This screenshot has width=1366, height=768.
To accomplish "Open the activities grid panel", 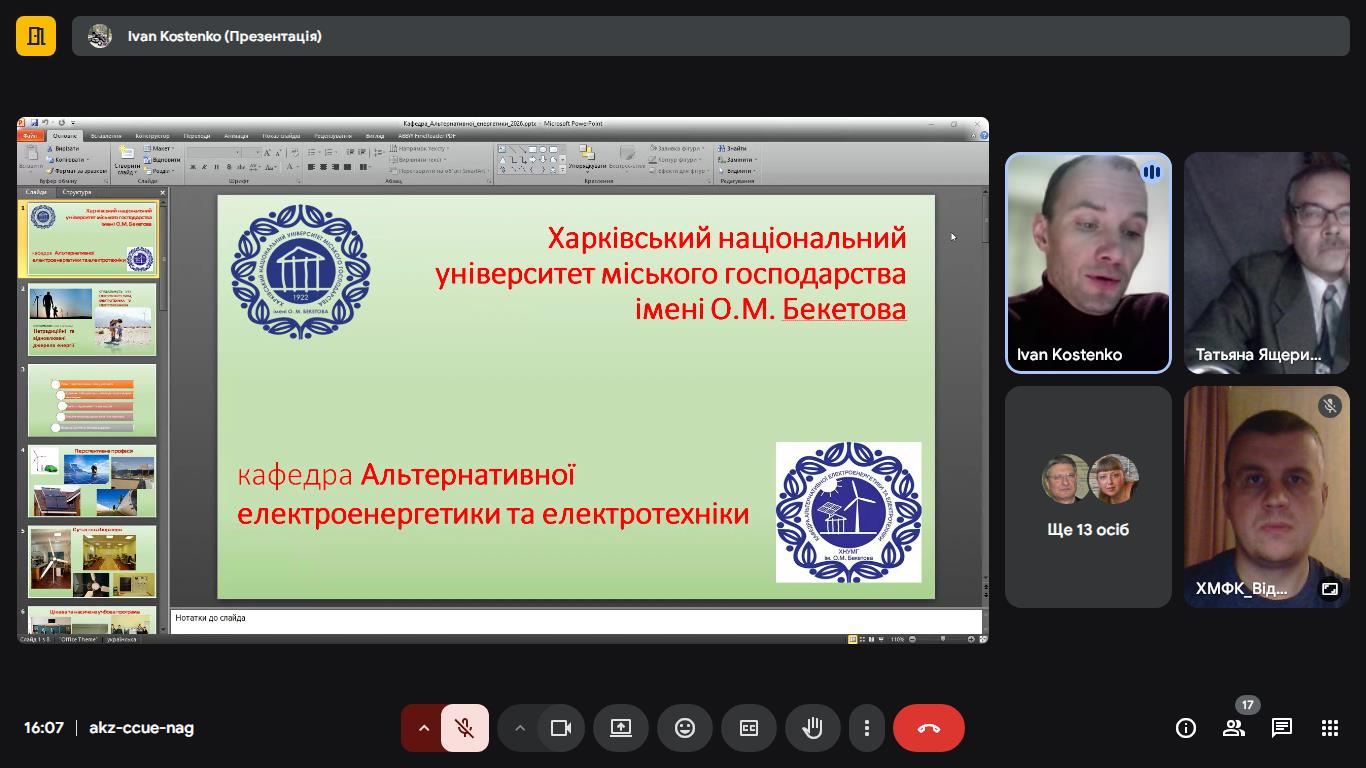I will [1330, 728].
